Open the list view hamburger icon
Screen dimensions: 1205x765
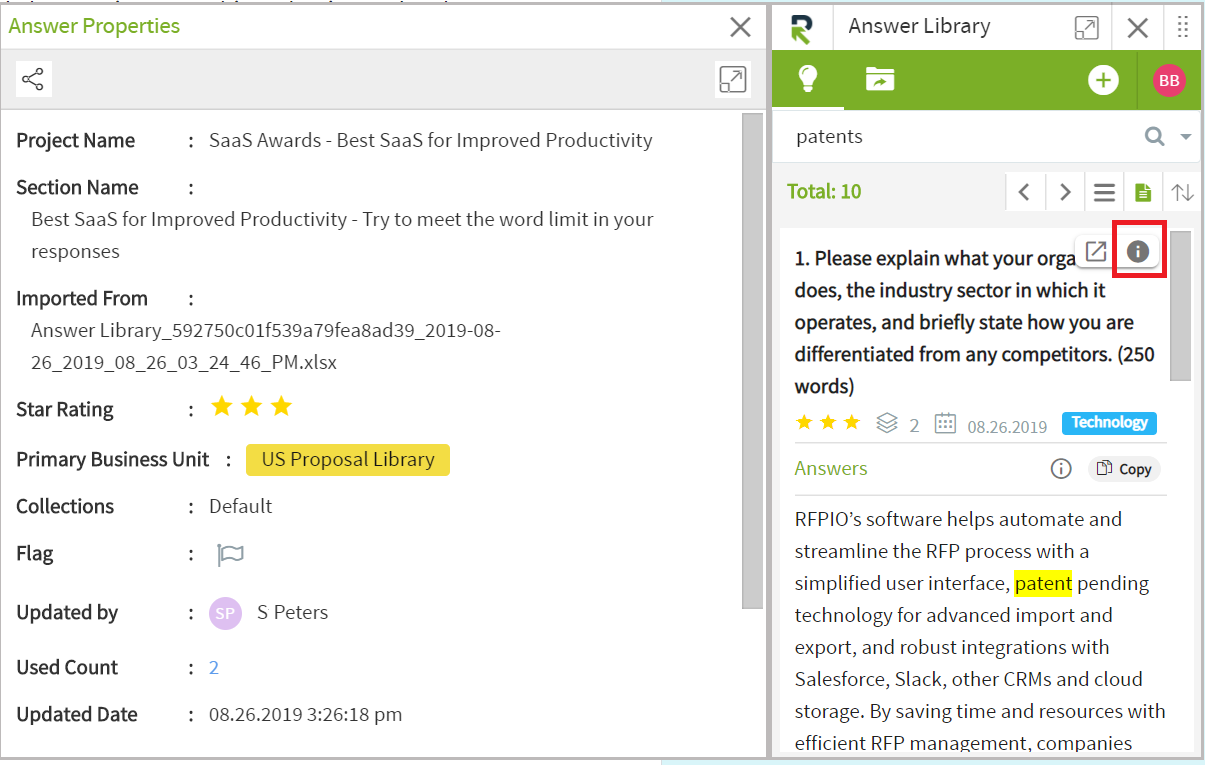(1104, 192)
